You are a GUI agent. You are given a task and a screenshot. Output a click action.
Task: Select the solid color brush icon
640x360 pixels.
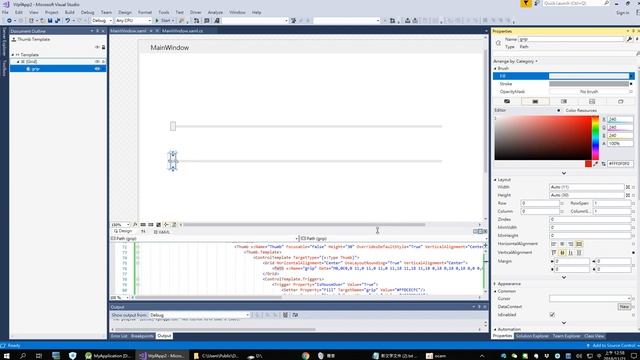[535, 101]
